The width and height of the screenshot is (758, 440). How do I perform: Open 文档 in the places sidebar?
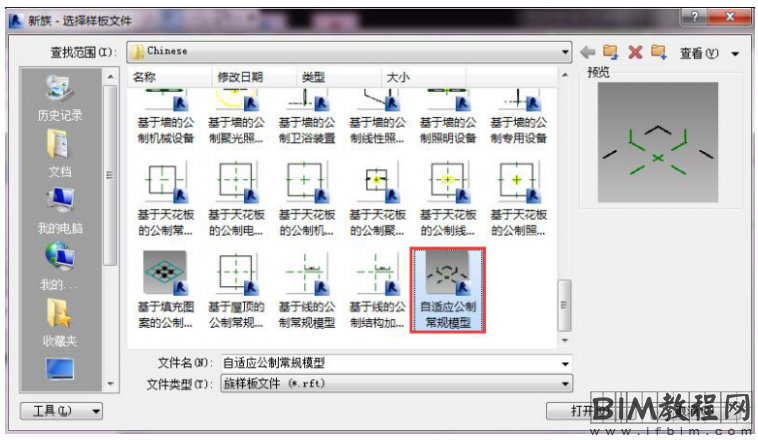coord(60,154)
